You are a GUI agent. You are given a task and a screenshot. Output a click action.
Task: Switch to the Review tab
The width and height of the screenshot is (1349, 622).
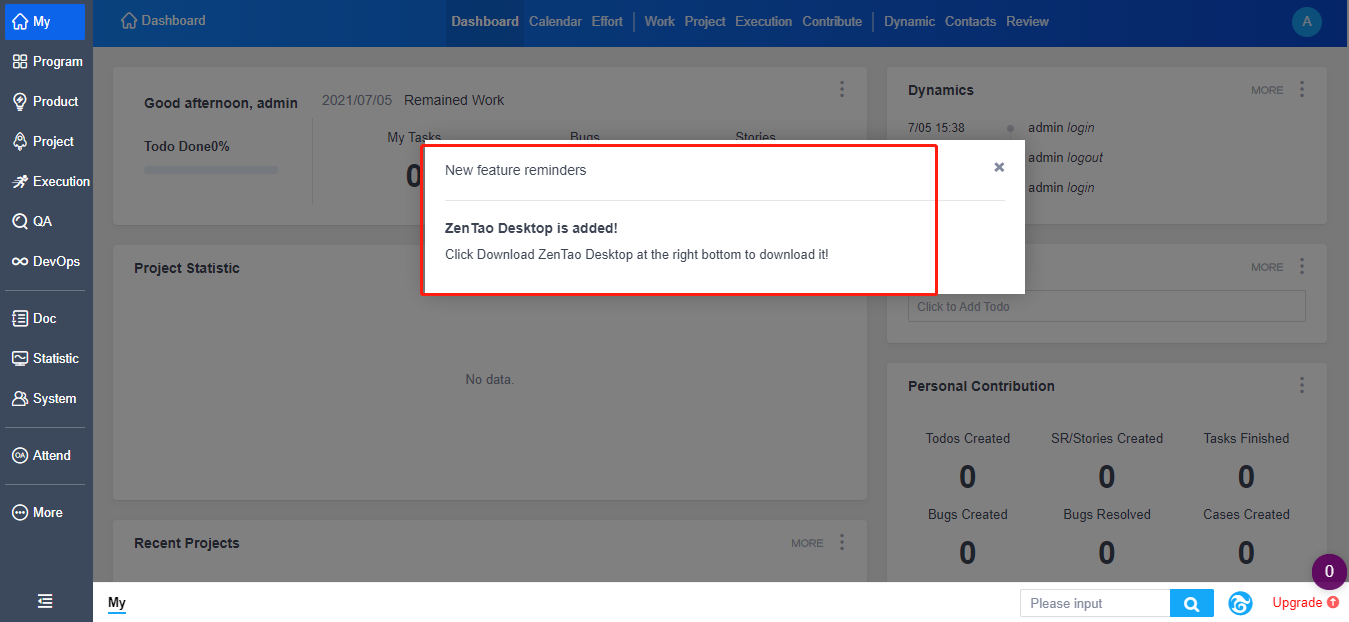click(x=1027, y=21)
